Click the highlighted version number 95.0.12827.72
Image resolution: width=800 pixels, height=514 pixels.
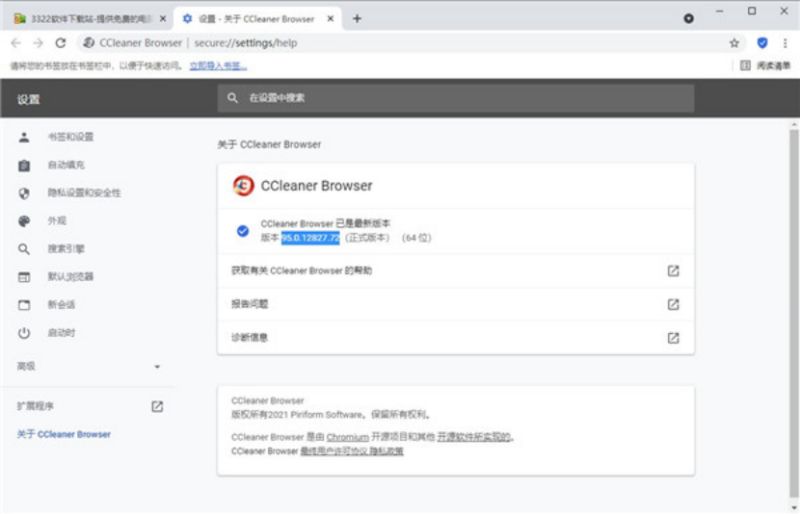point(310,238)
